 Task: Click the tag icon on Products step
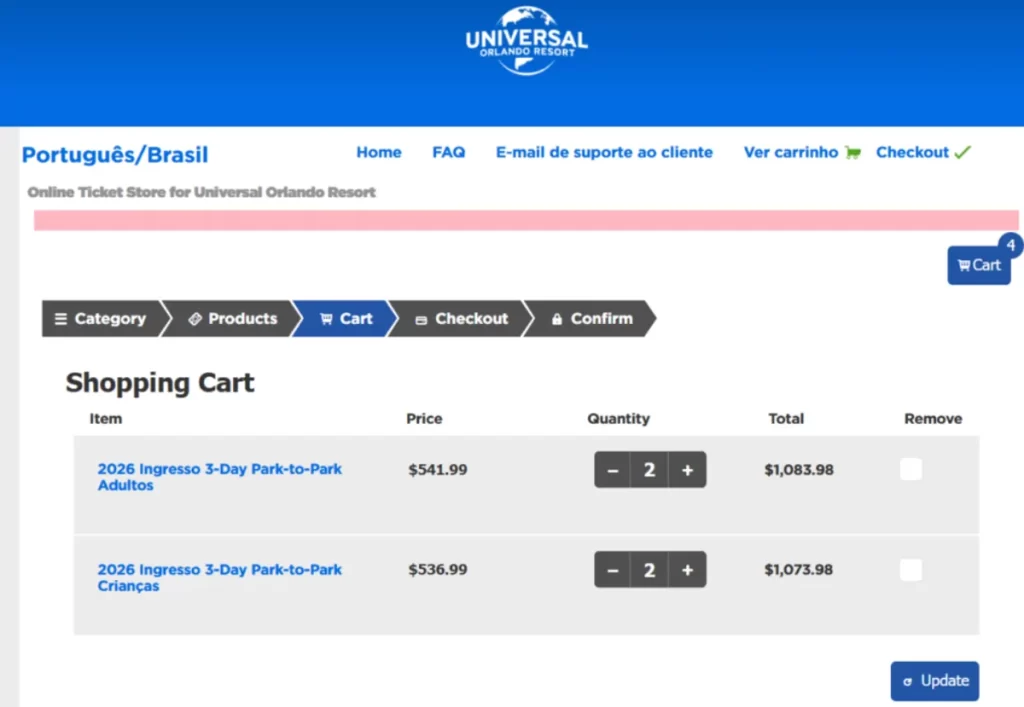196,318
